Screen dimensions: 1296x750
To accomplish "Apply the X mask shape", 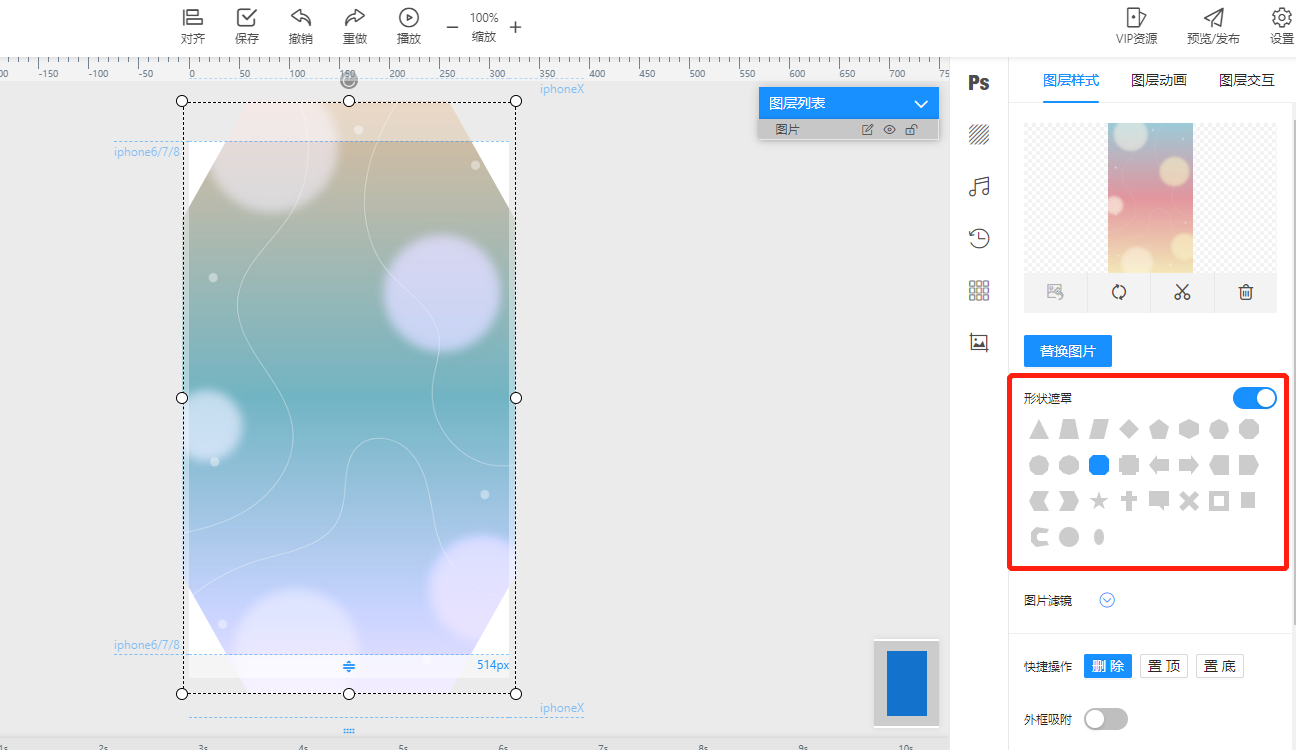I will tap(1189, 501).
